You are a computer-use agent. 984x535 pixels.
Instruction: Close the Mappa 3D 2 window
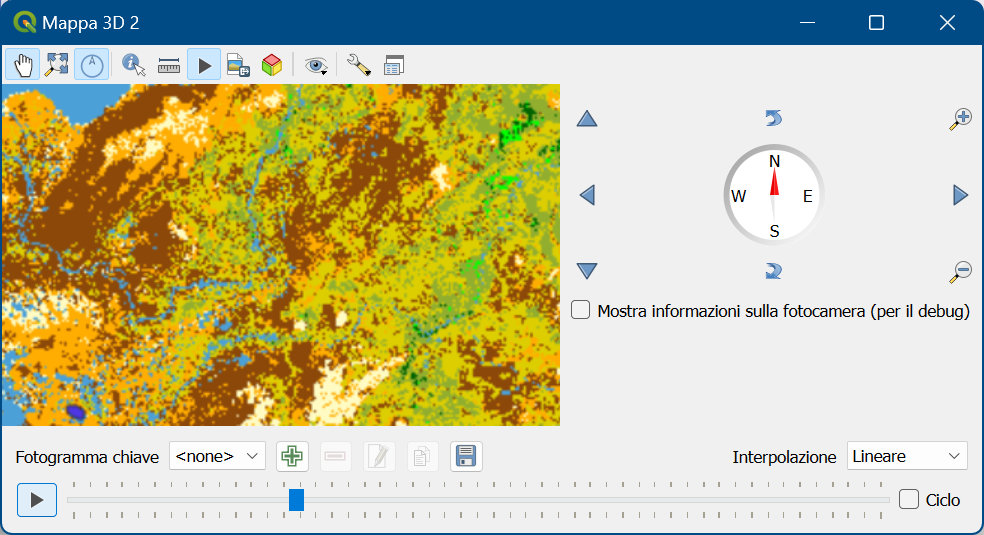[x=947, y=23]
